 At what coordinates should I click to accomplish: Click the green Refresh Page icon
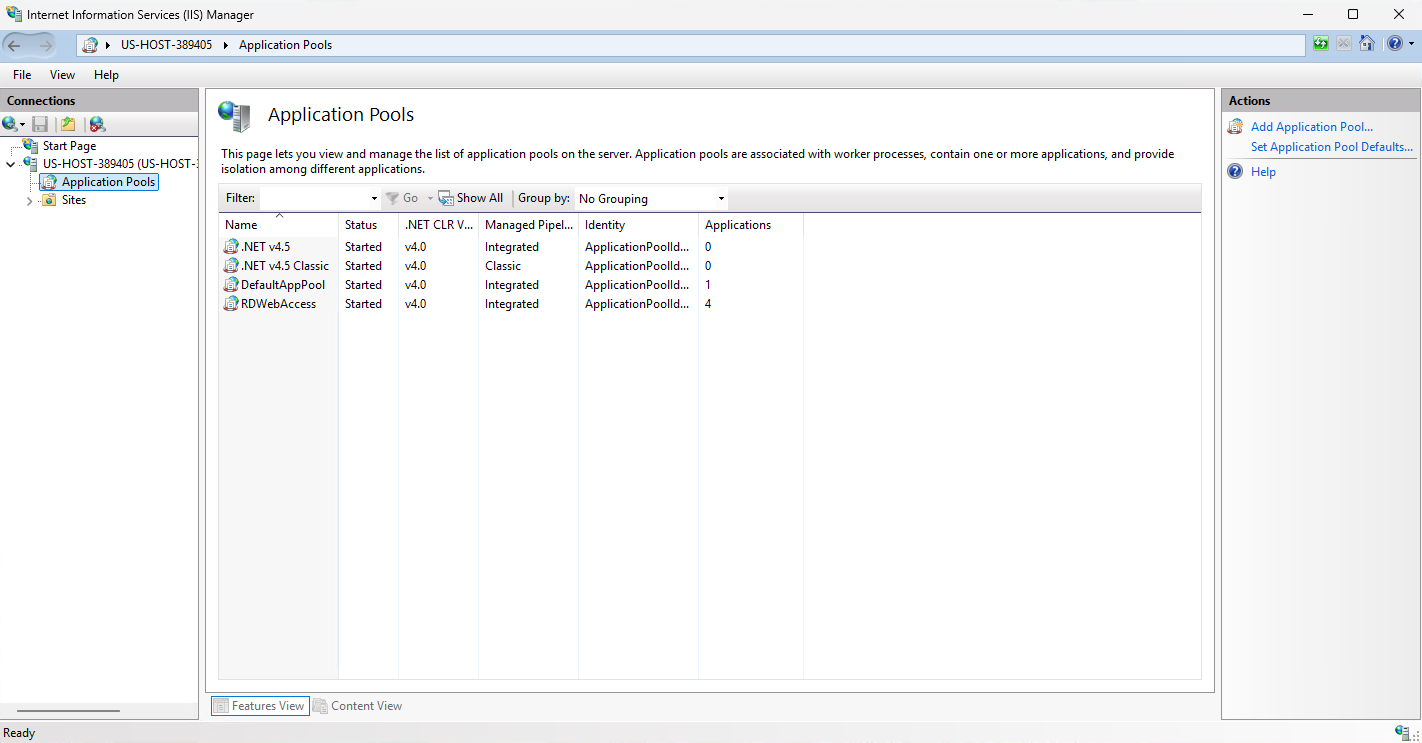[1321, 44]
